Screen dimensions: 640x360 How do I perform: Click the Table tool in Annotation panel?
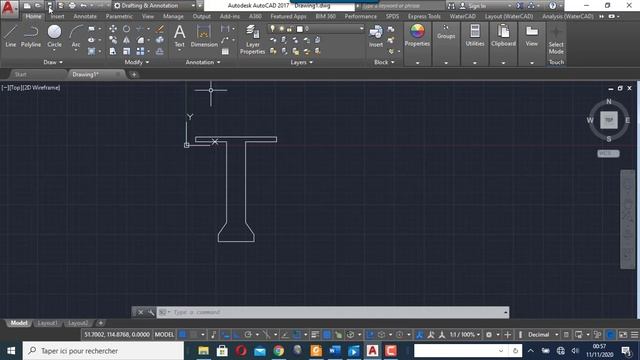225,52
